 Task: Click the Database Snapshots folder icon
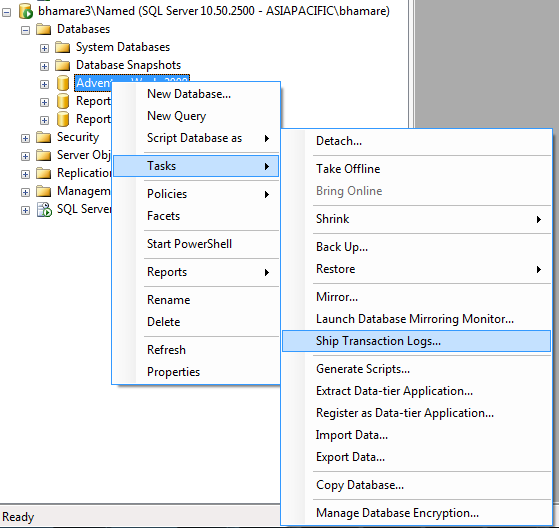pos(63,65)
